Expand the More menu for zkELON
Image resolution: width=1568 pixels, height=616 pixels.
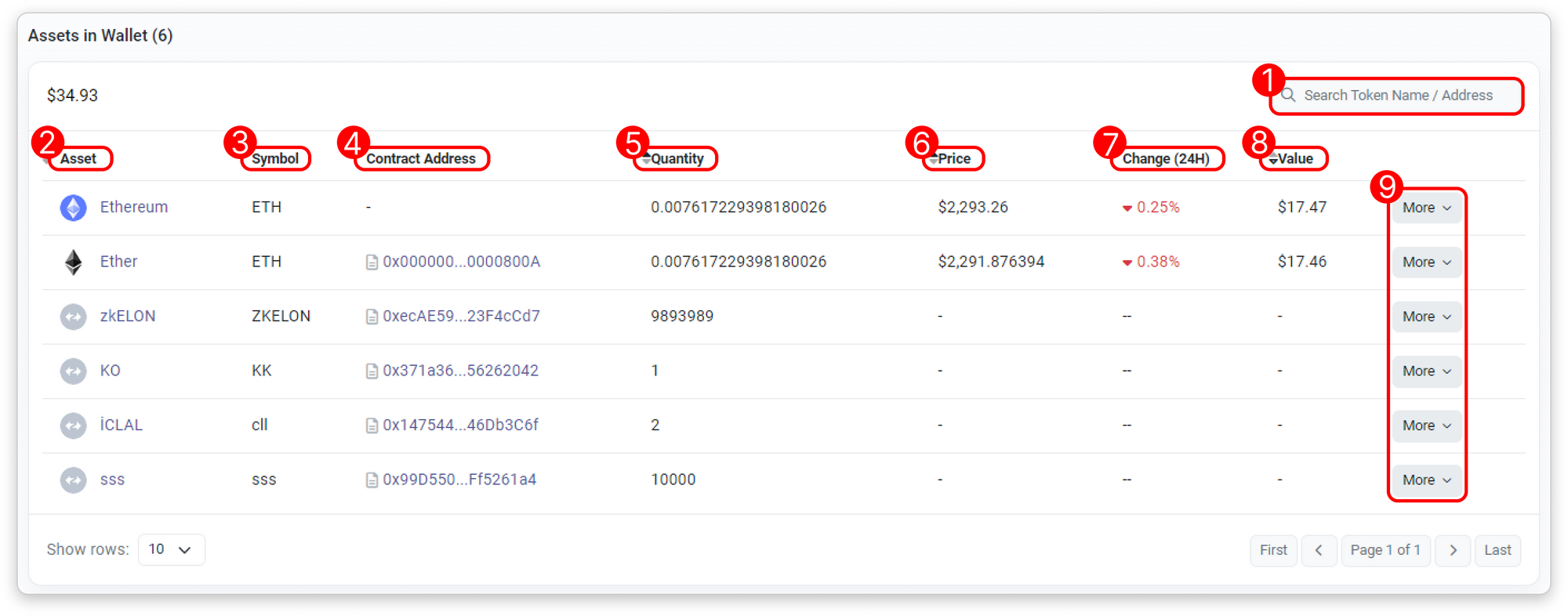tap(1426, 317)
